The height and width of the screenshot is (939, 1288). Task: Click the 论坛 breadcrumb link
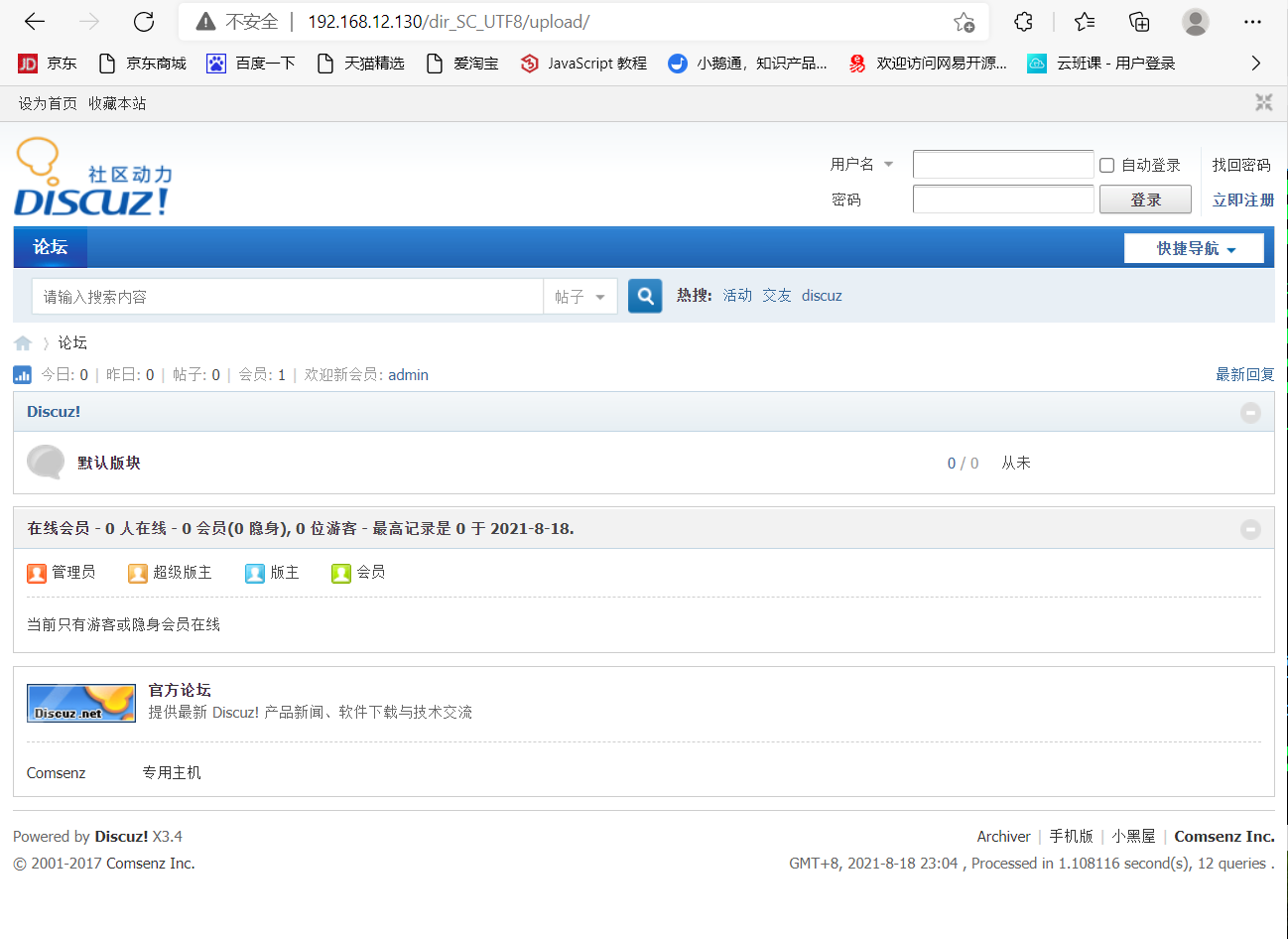pos(72,343)
